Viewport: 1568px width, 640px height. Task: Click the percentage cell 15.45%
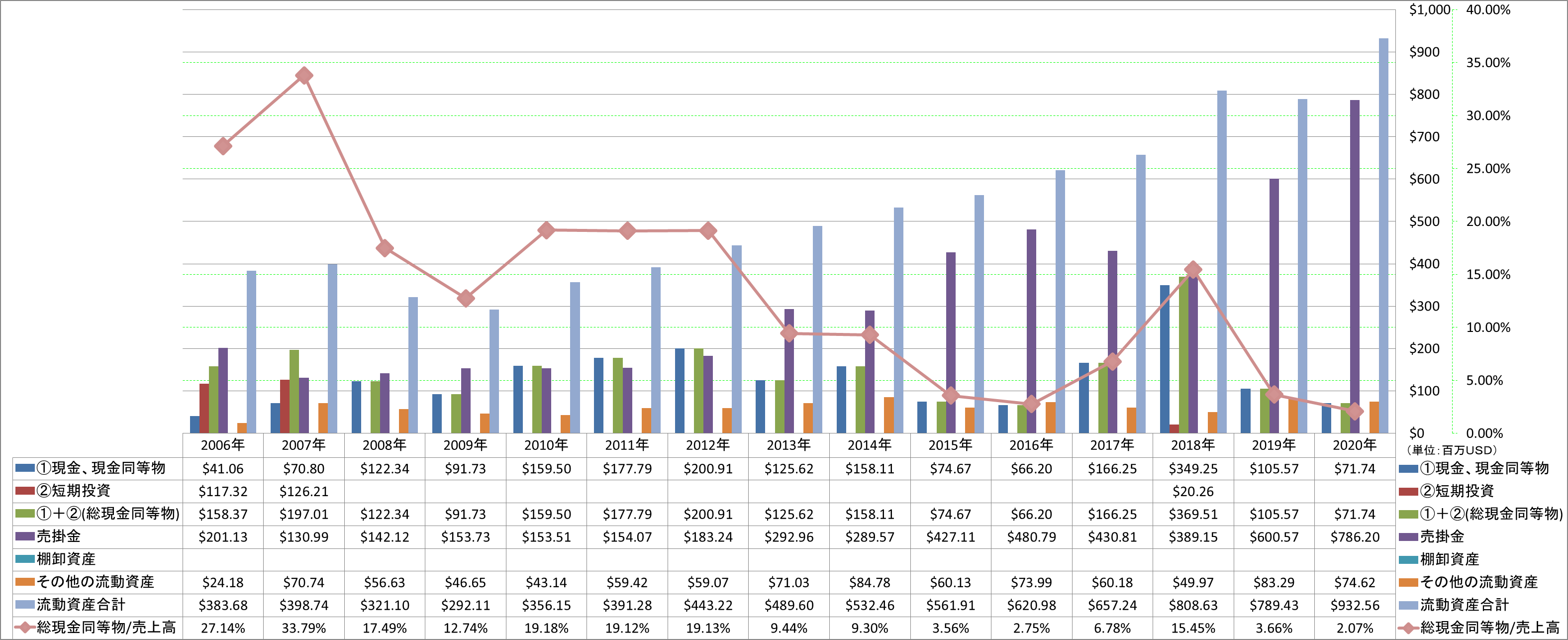1193,628
